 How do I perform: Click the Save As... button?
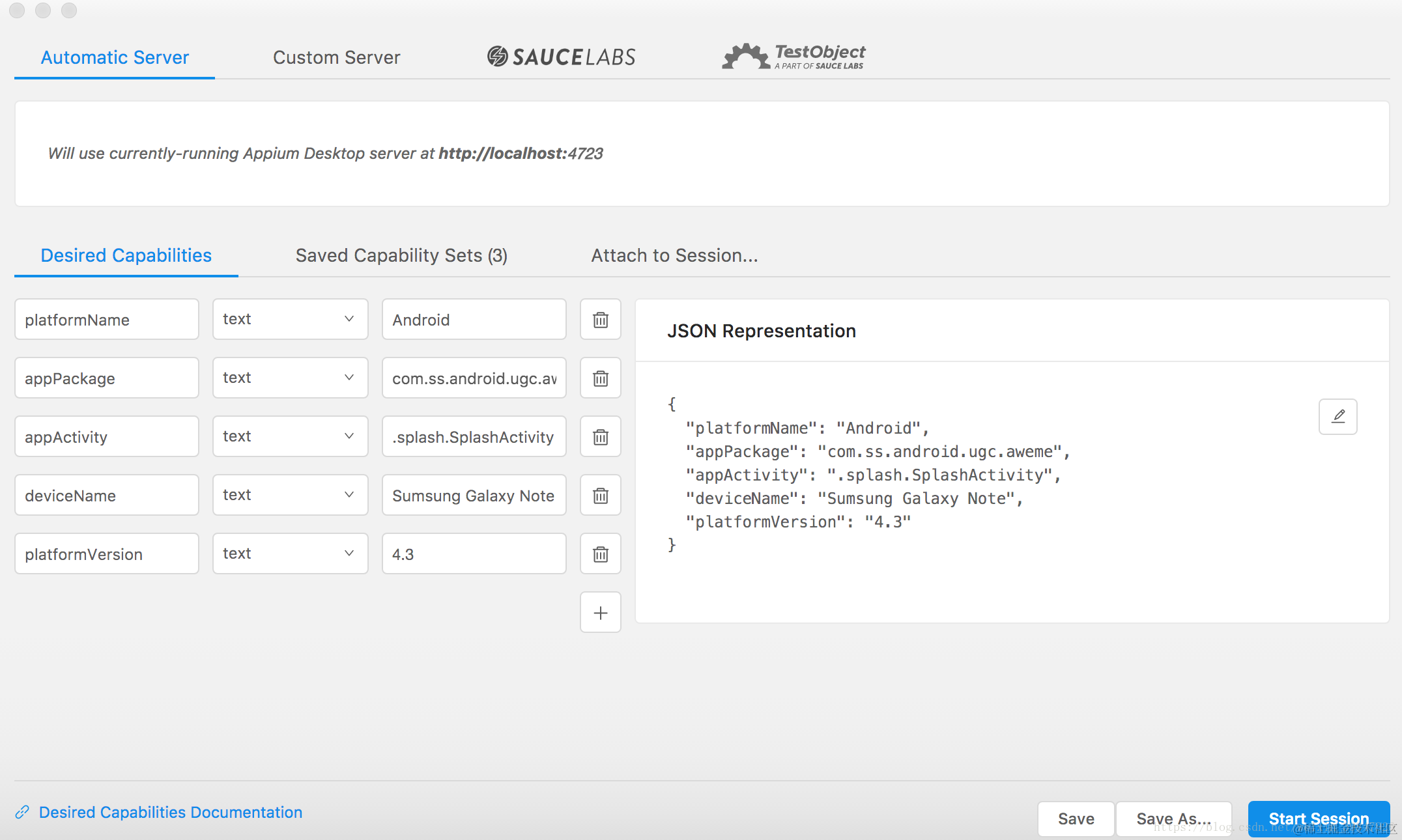click(1173, 819)
